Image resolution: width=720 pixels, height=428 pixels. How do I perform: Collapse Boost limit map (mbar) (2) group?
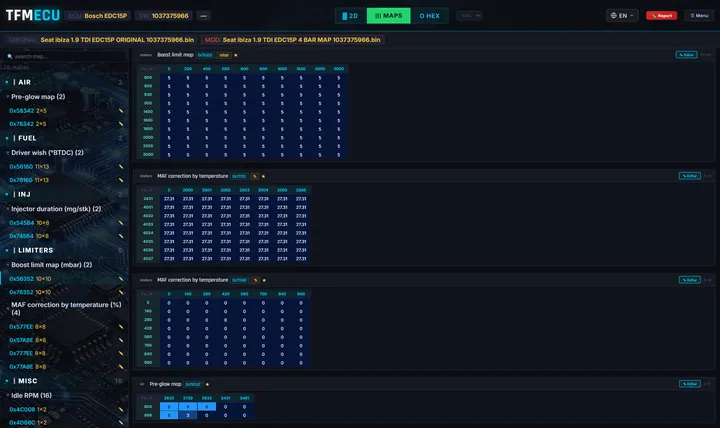[8, 265]
